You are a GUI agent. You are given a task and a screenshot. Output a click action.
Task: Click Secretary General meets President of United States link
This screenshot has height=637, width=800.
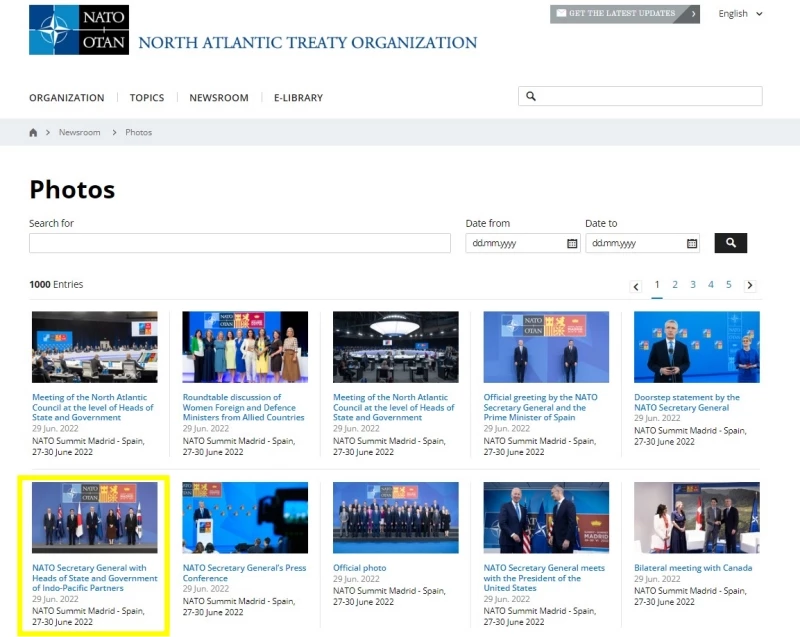pyautogui.click(x=544, y=578)
